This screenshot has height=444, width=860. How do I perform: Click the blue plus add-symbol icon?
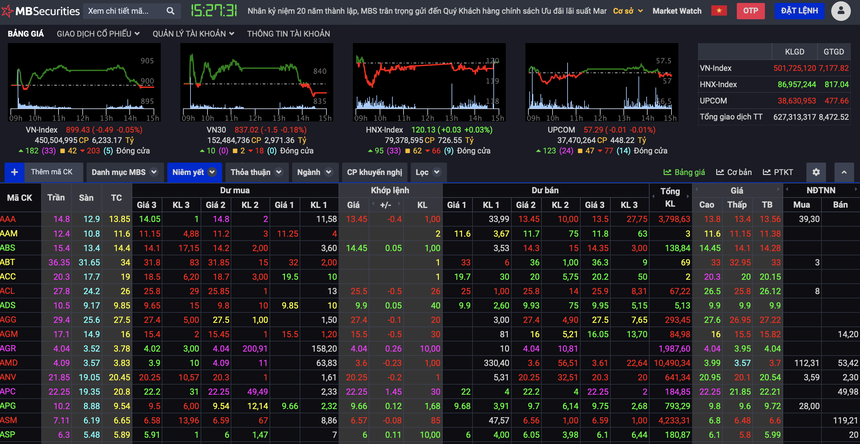(14, 172)
